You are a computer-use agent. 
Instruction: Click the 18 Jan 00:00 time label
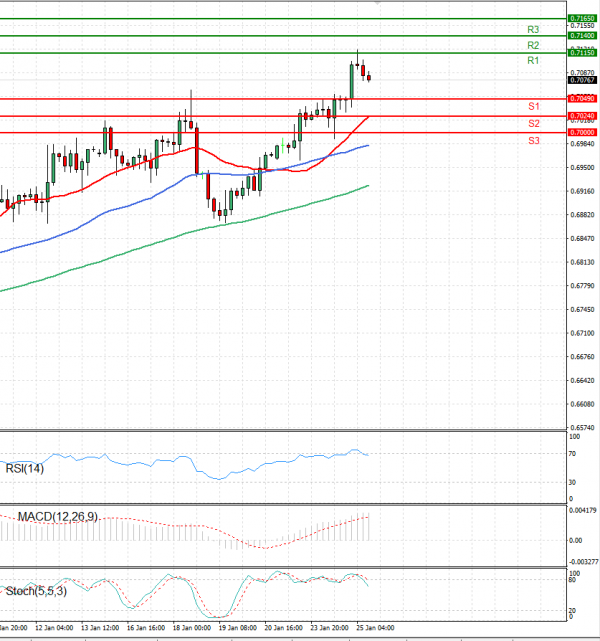click(x=192, y=628)
